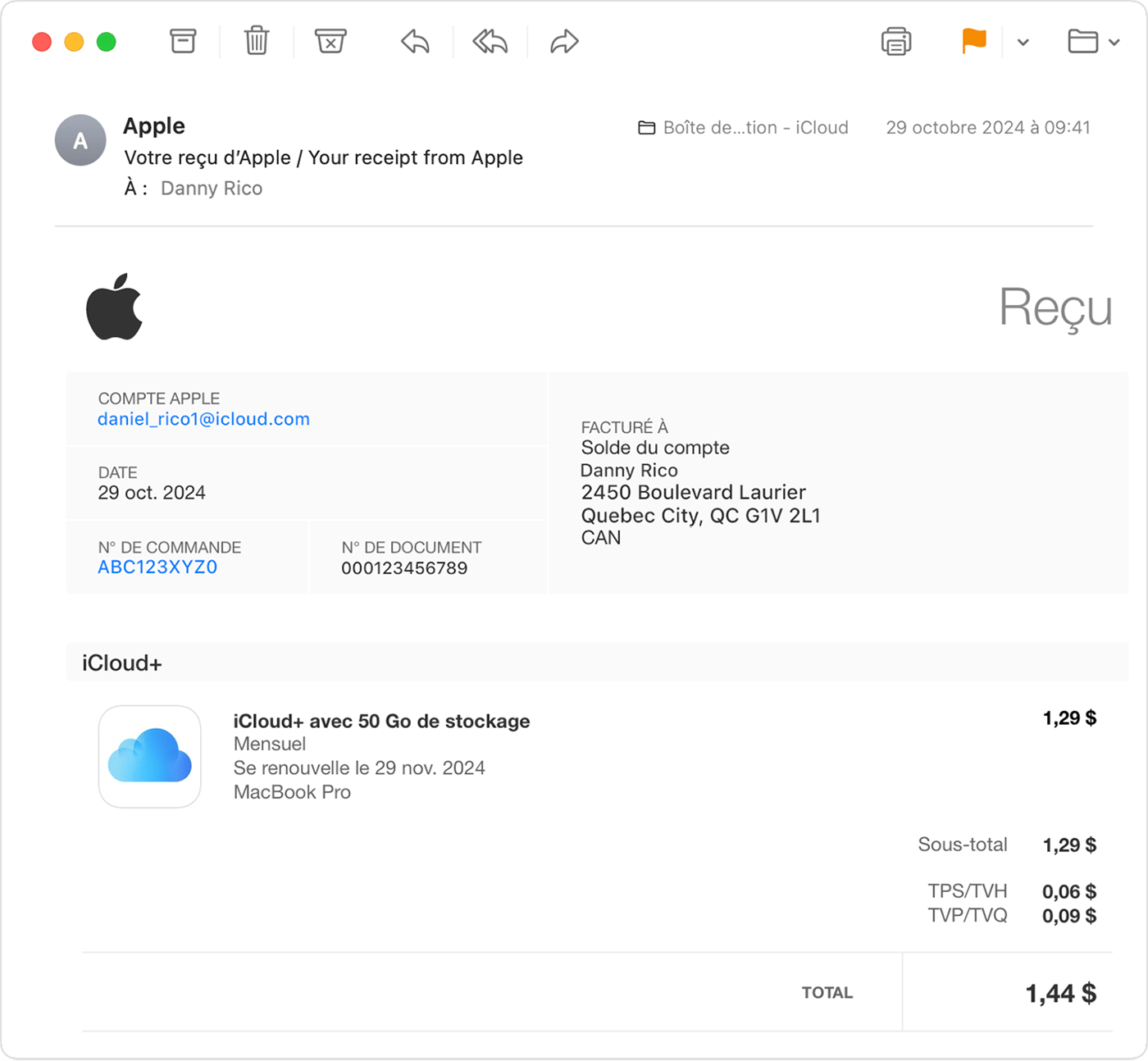The image size is (1148, 1061).
Task: Delete this message using the trash icon
Action: 256,41
